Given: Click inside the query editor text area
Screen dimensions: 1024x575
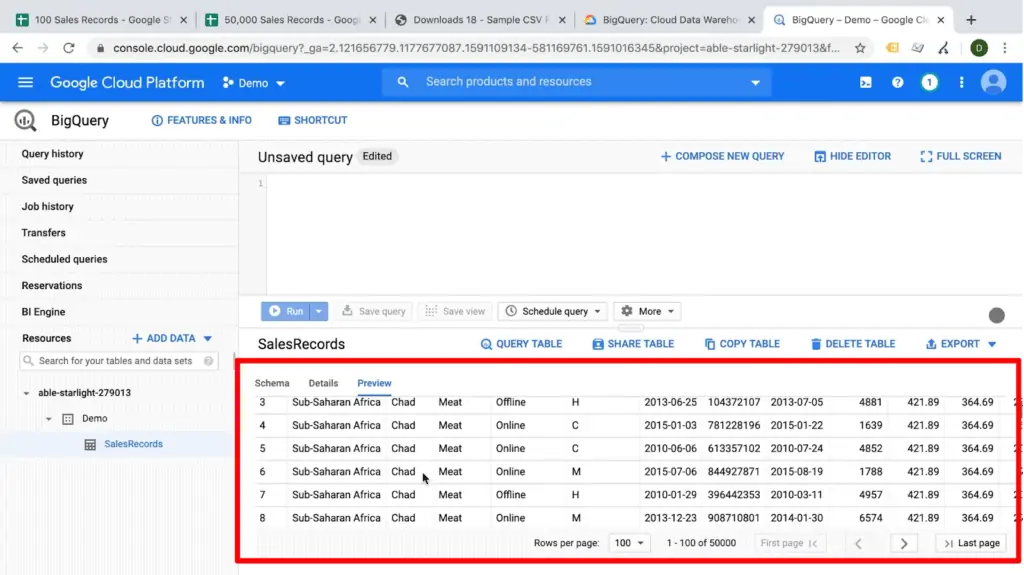Looking at the screenshot, I should (x=643, y=233).
